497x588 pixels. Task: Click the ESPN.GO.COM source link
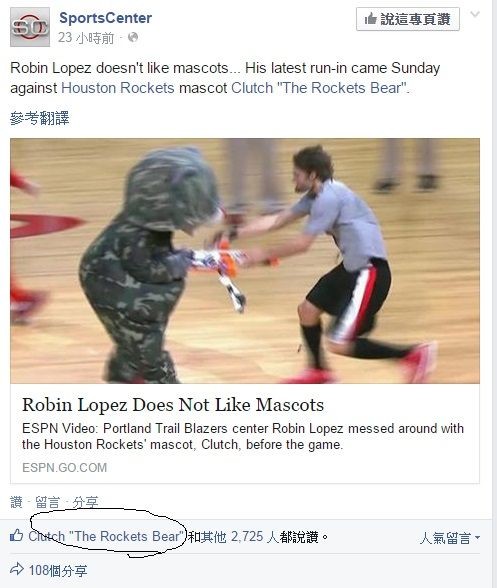(65, 468)
